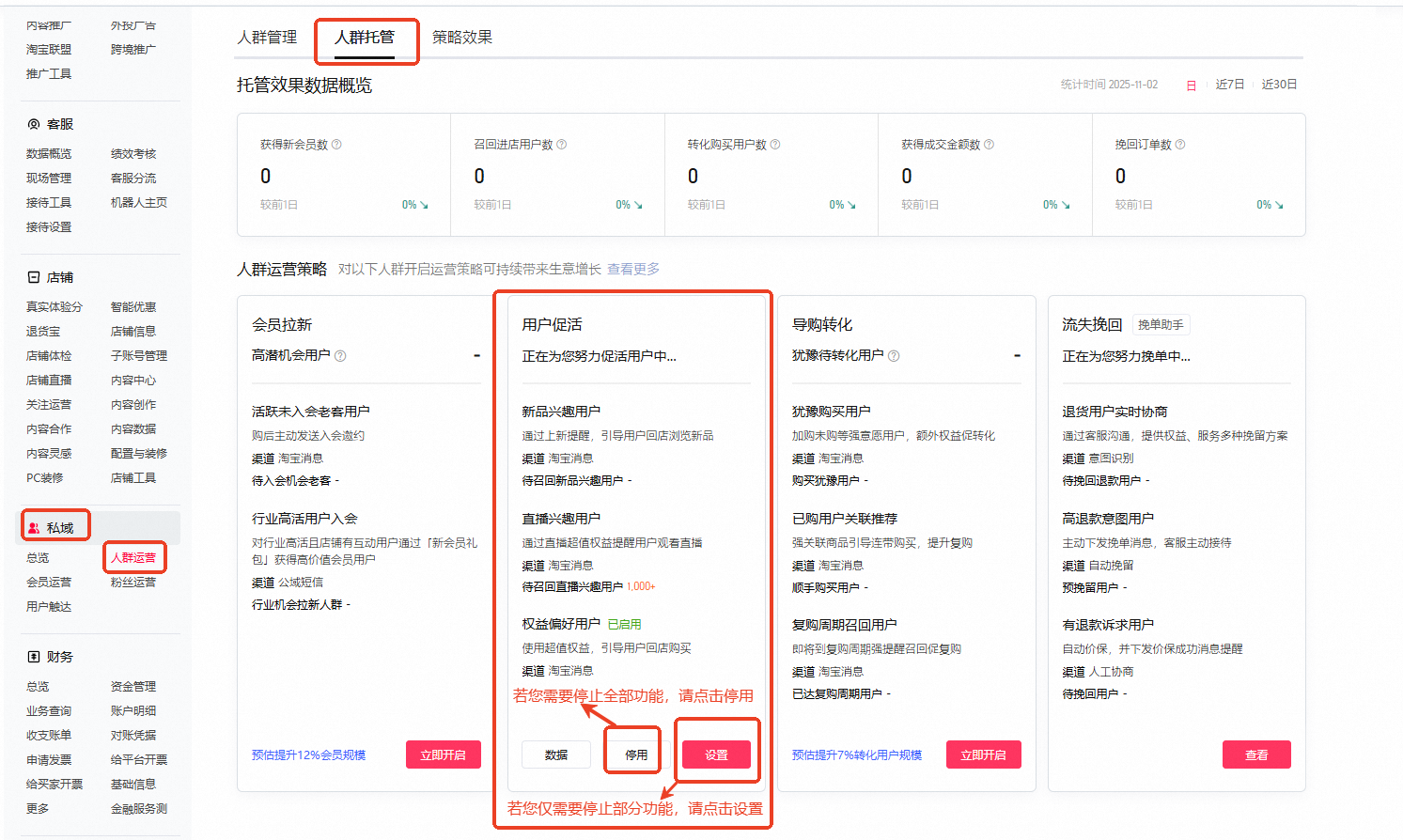Click the 客服 section headset icon
1403x840 pixels.
(34, 124)
